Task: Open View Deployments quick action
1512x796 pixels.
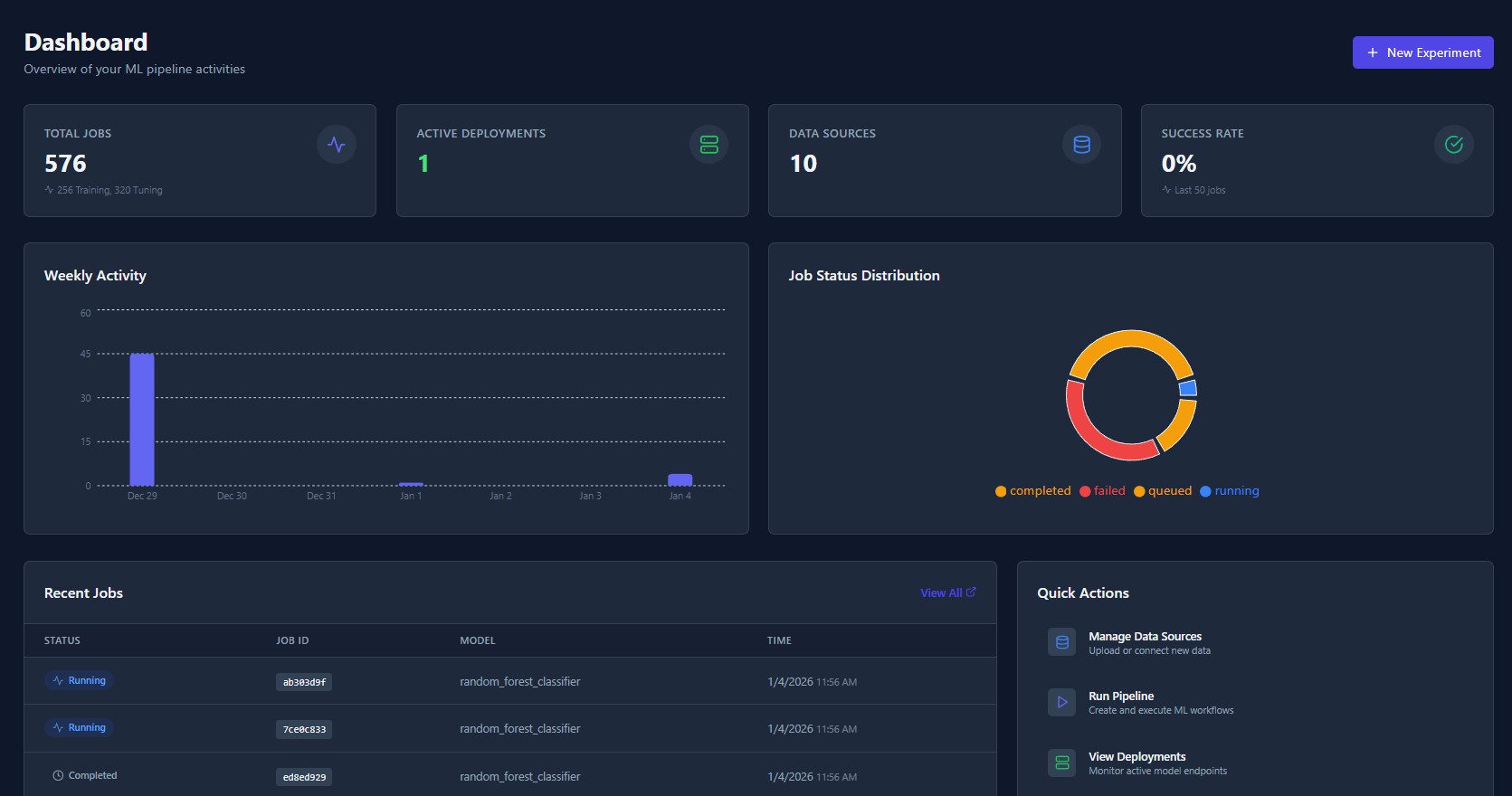Action: tap(1255, 763)
